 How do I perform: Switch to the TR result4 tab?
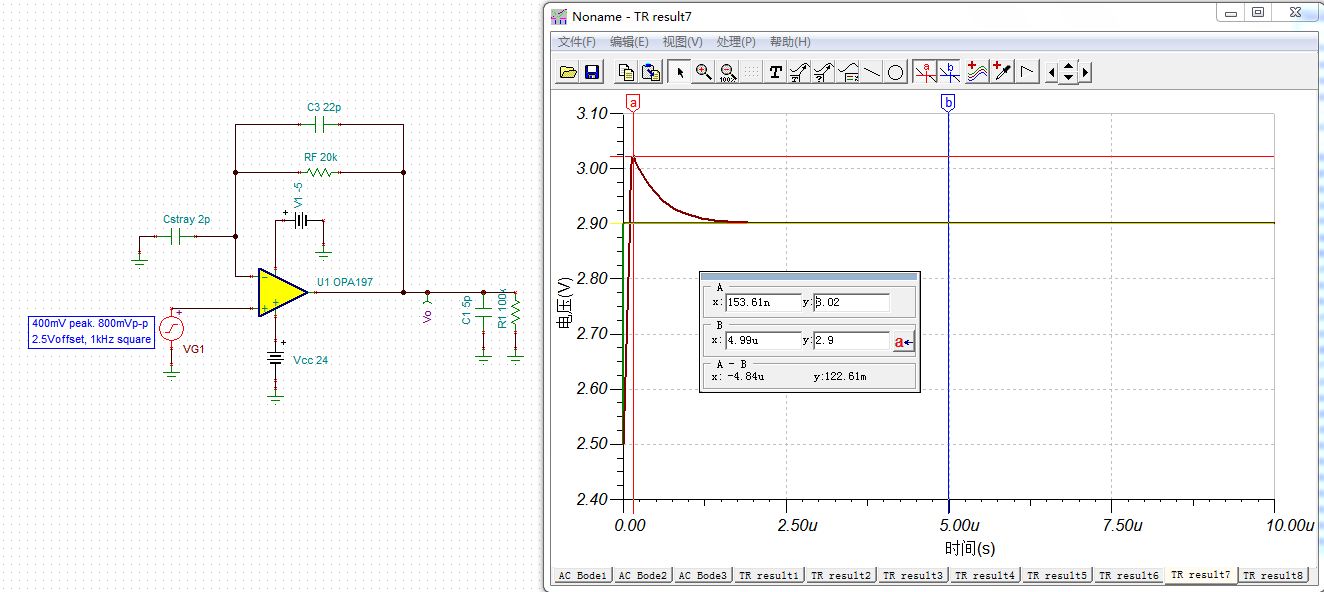(x=985, y=575)
